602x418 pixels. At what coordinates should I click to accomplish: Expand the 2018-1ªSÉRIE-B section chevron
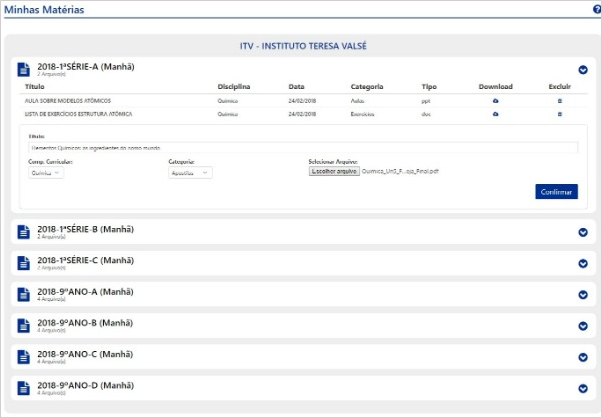pos(583,232)
